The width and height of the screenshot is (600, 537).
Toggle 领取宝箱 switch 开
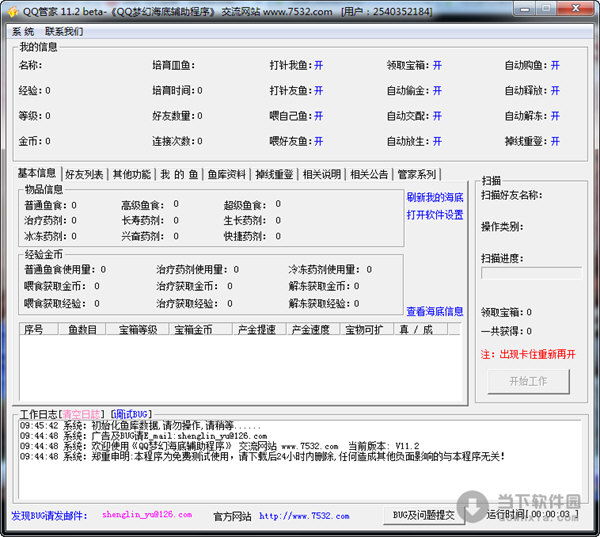[437, 65]
